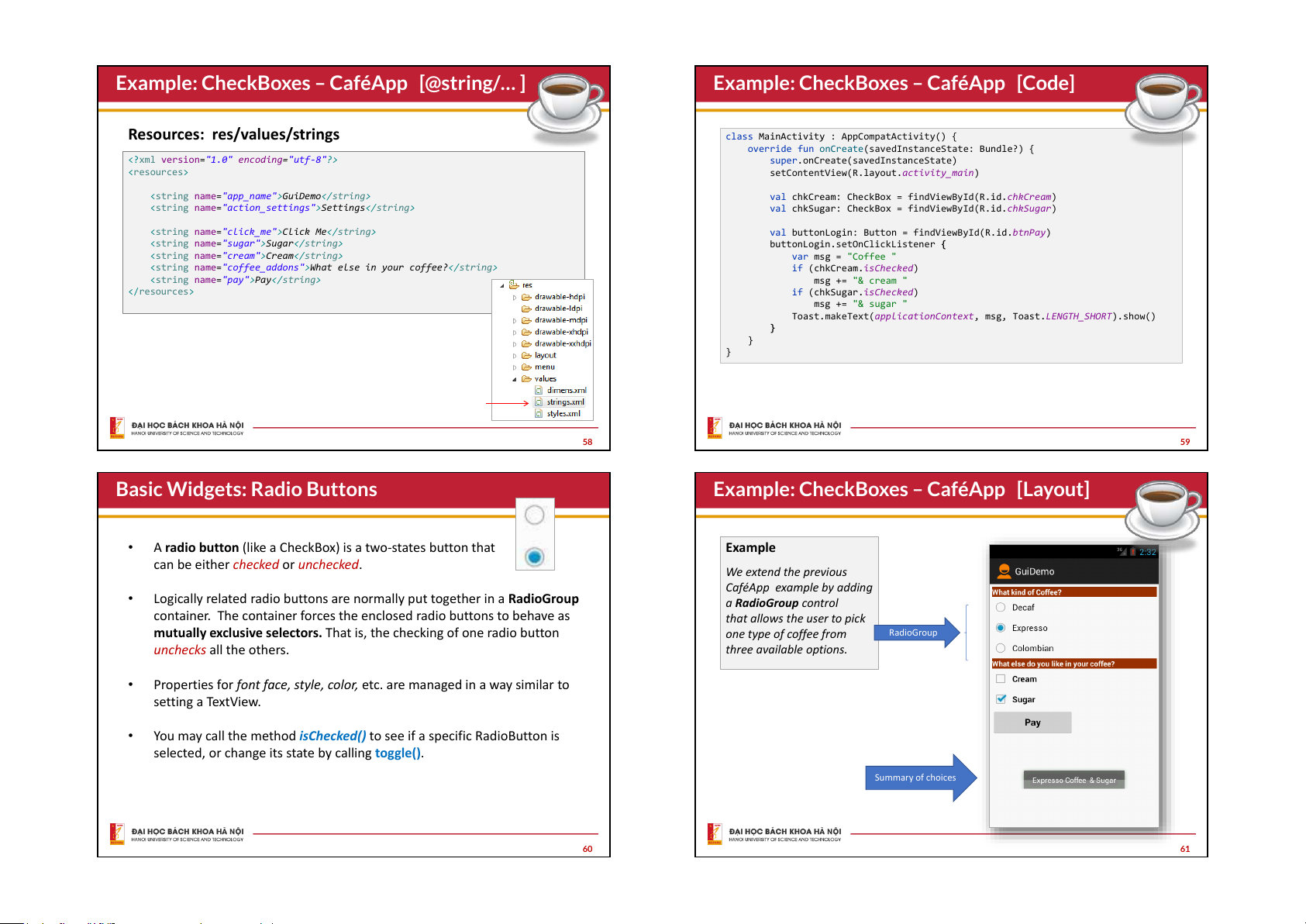Click the blue toggle() method text

coord(398,753)
